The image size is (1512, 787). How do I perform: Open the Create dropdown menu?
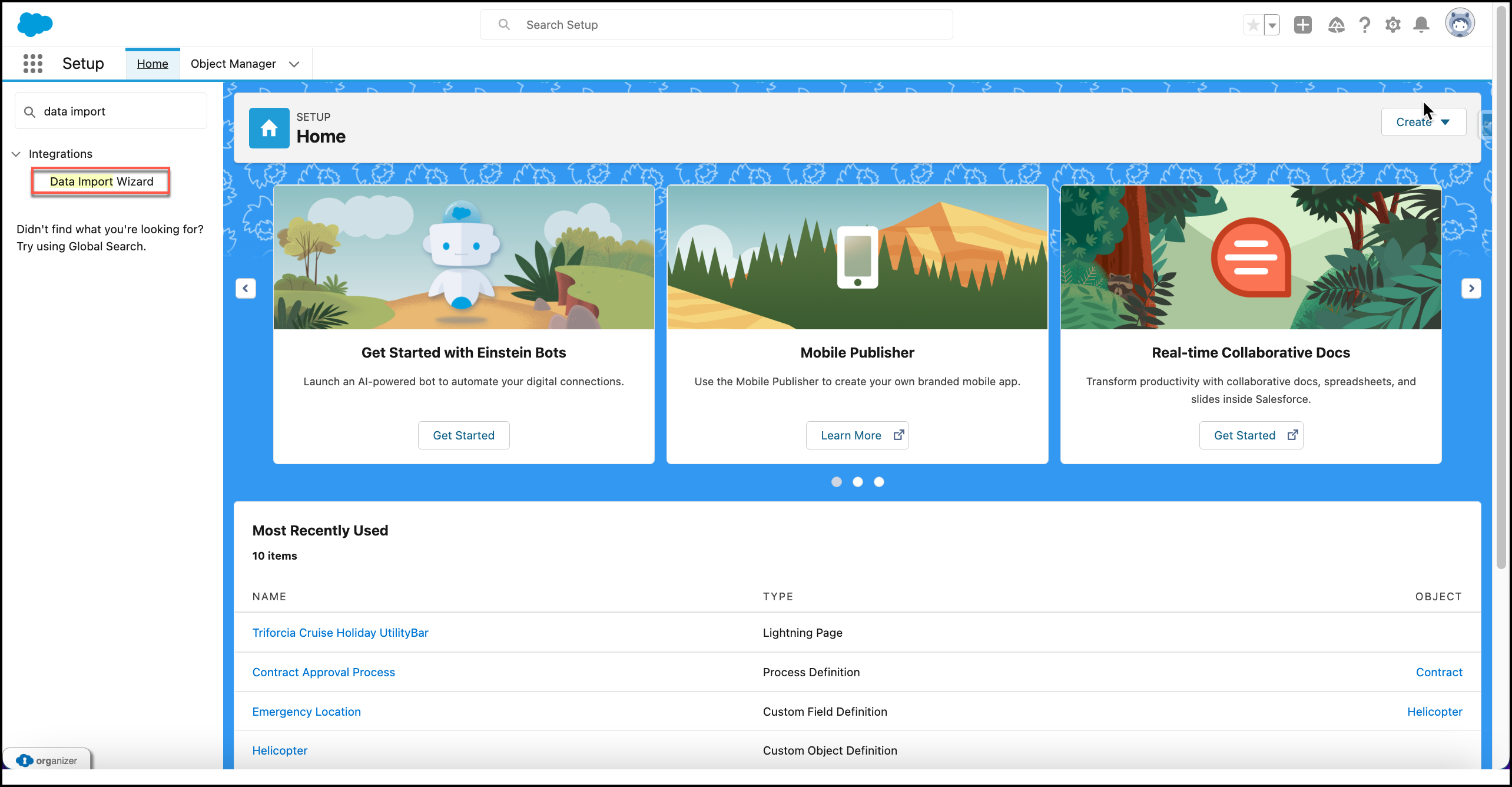[x=1424, y=122]
